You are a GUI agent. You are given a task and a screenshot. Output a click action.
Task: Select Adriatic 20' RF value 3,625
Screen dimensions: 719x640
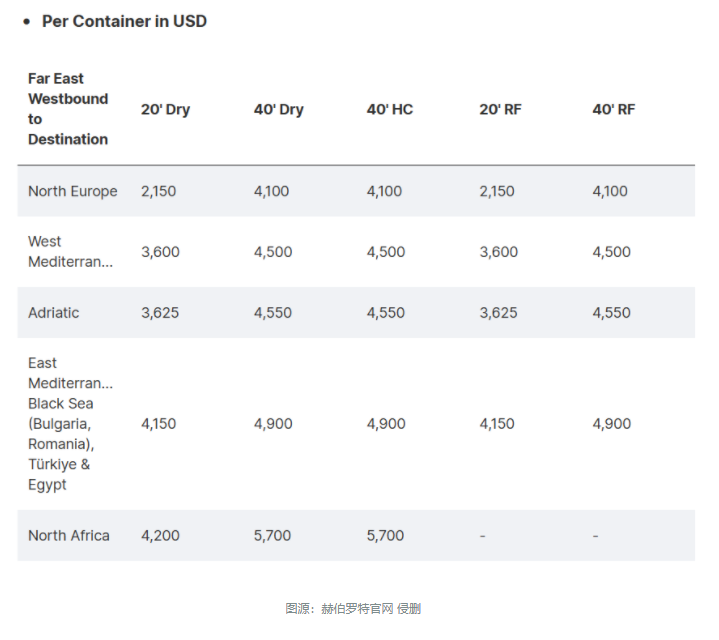tap(498, 313)
